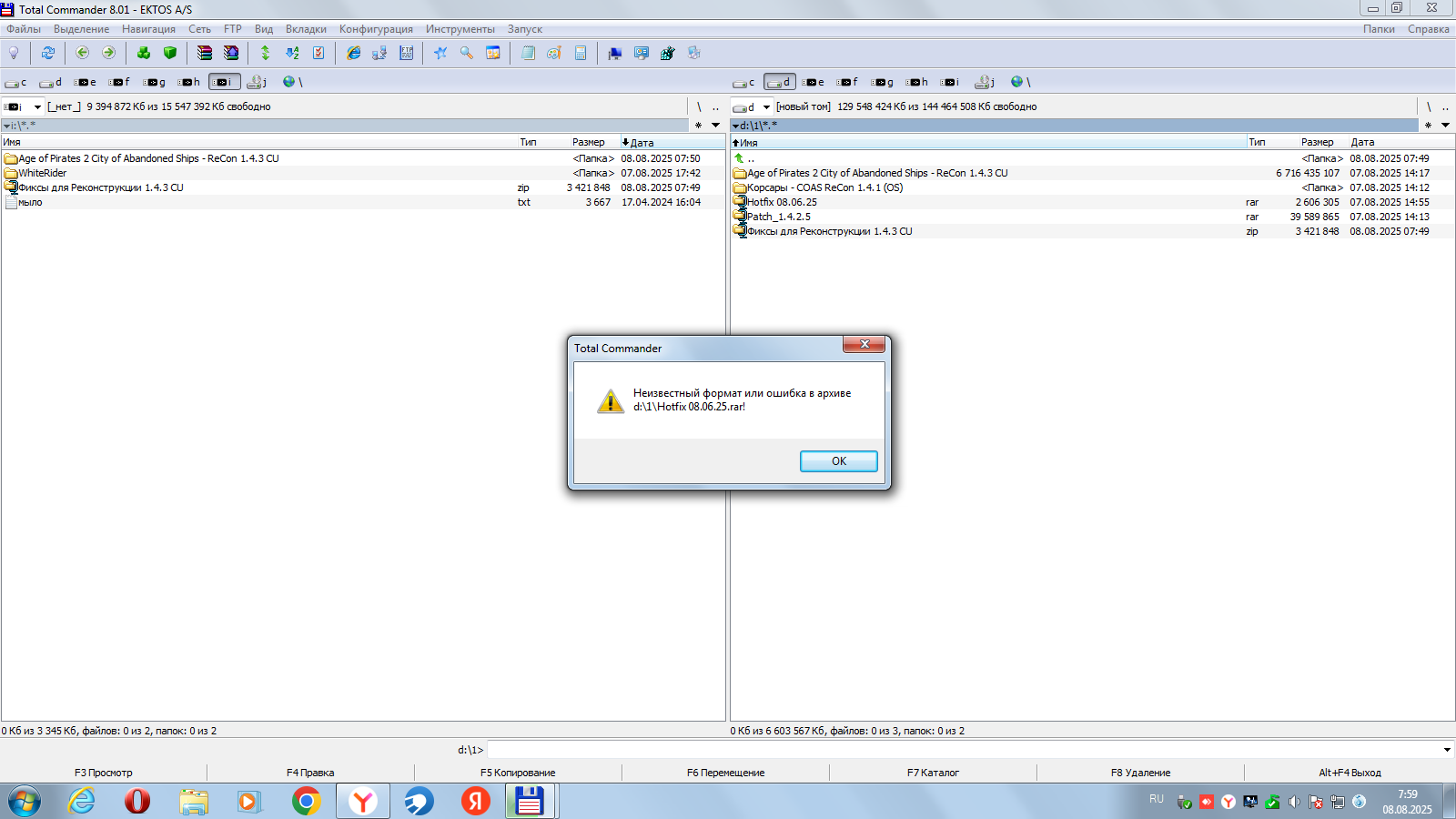Viewport: 1456px width, 819px height.
Task: Click the refresh (reread source) toolbar icon
Action: coord(47,53)
